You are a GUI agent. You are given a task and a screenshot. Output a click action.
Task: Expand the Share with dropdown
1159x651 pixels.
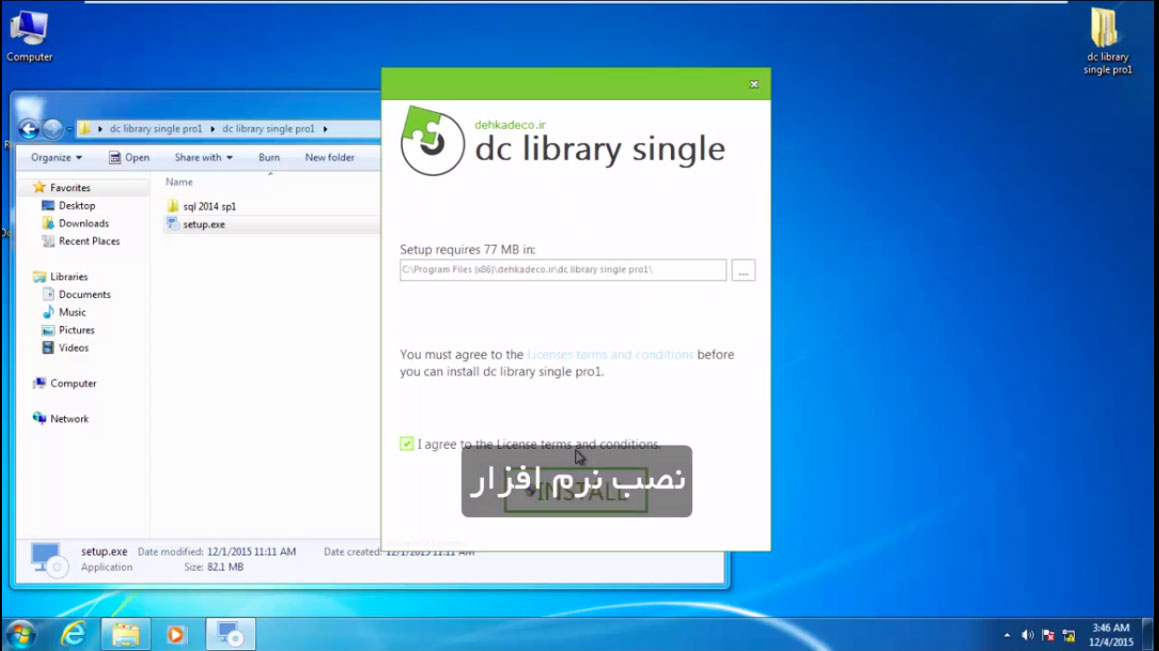(203, 157)
